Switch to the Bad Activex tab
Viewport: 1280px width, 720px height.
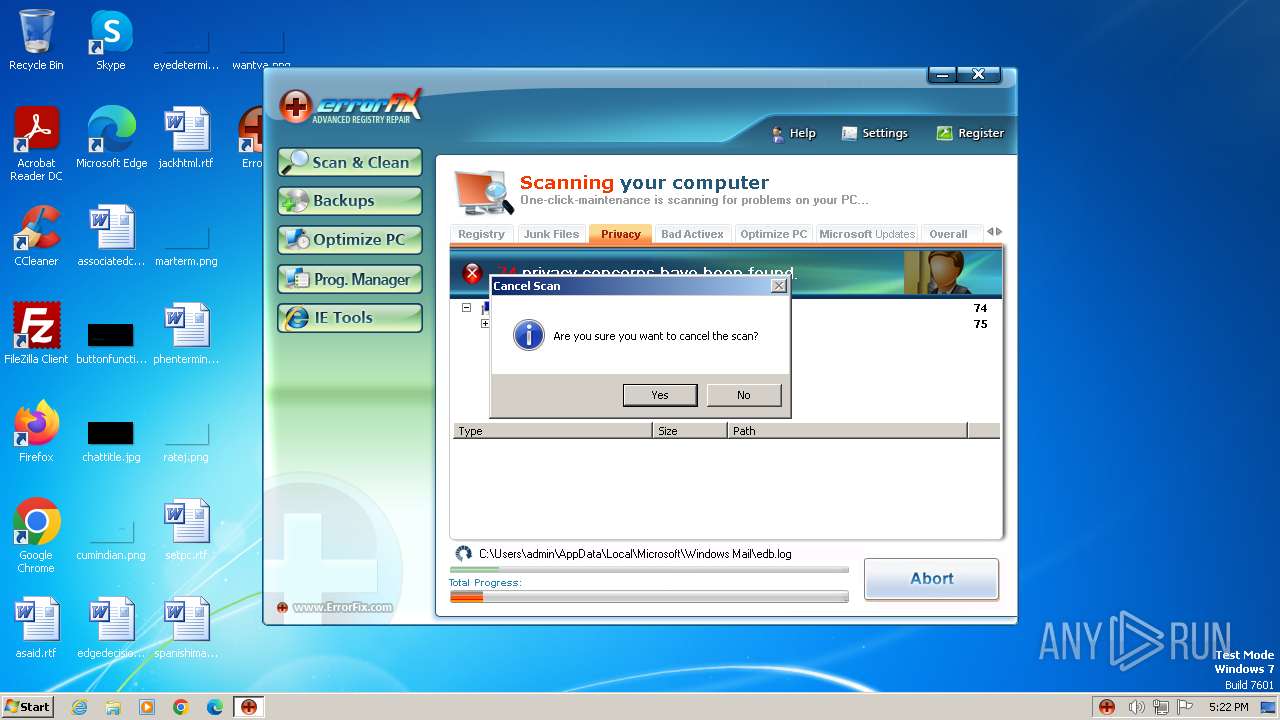(x=692, y=234)
